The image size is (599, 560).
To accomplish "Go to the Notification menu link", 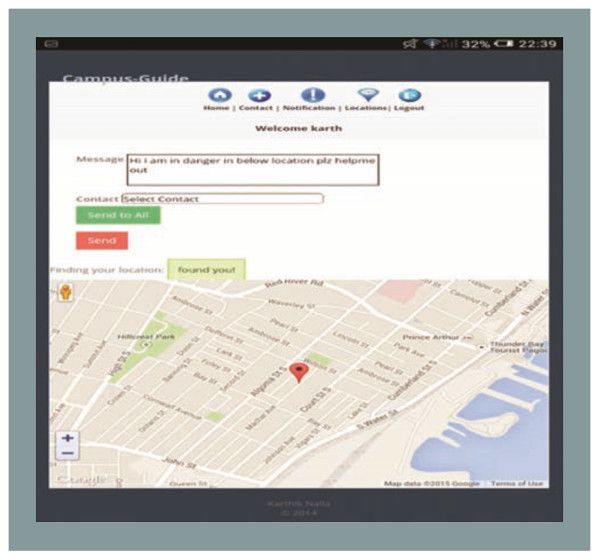I will click(309, 108).
